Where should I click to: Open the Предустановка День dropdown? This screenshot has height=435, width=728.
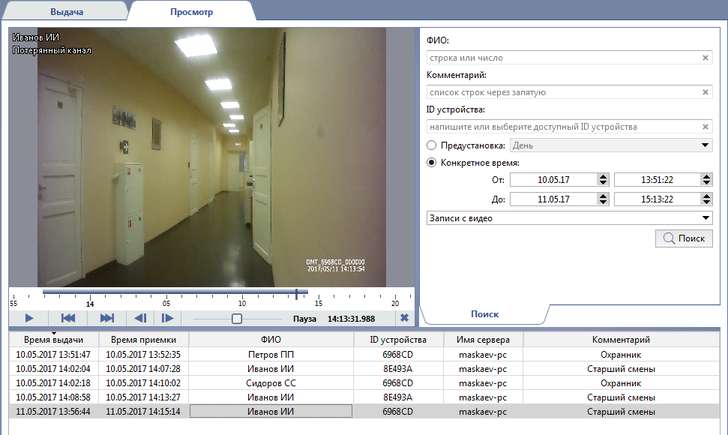click(705, 145)
